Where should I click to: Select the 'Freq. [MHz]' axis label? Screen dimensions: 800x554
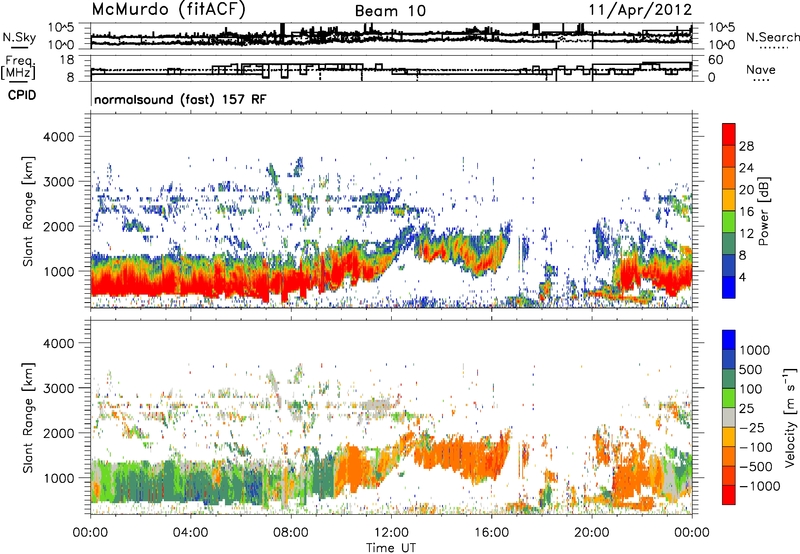[20, 68]
